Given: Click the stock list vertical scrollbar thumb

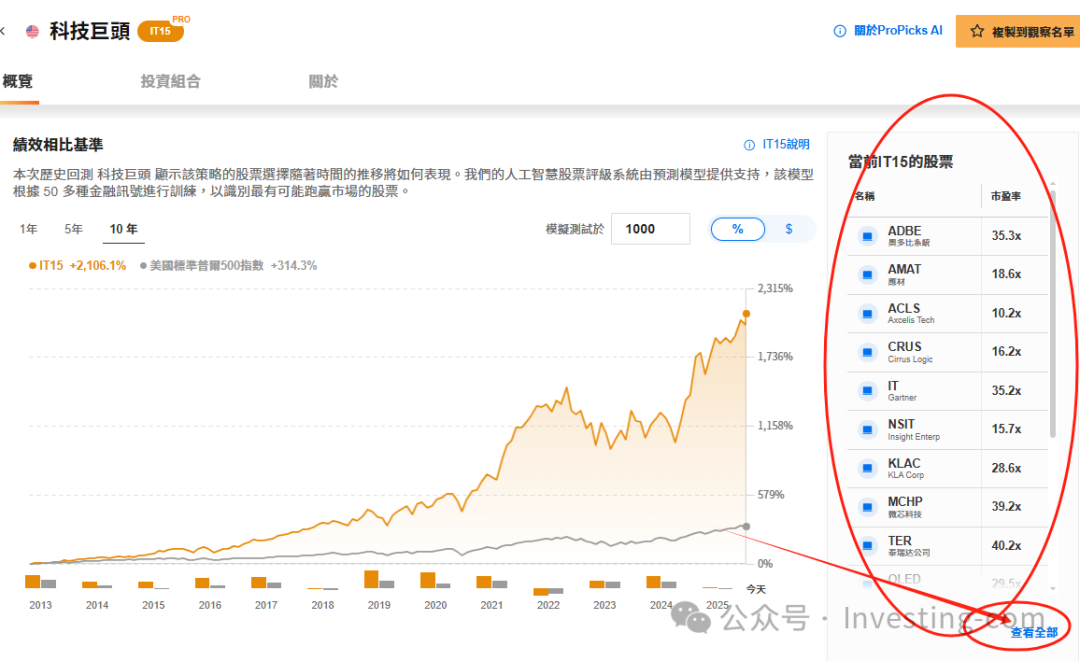Looking at the screenshot, I should pyautogui.click(x=1052, y=314).
